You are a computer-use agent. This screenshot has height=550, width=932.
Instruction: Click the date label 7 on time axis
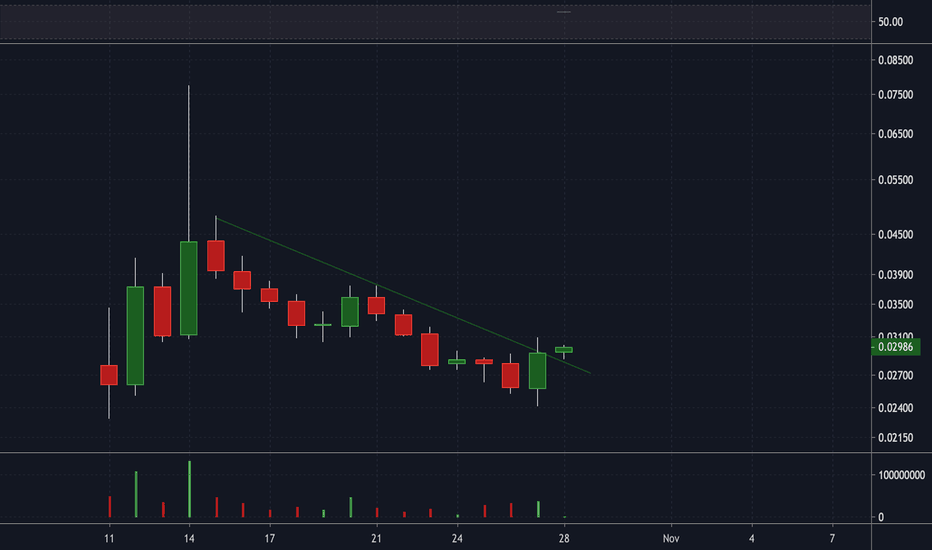point(832,538)
